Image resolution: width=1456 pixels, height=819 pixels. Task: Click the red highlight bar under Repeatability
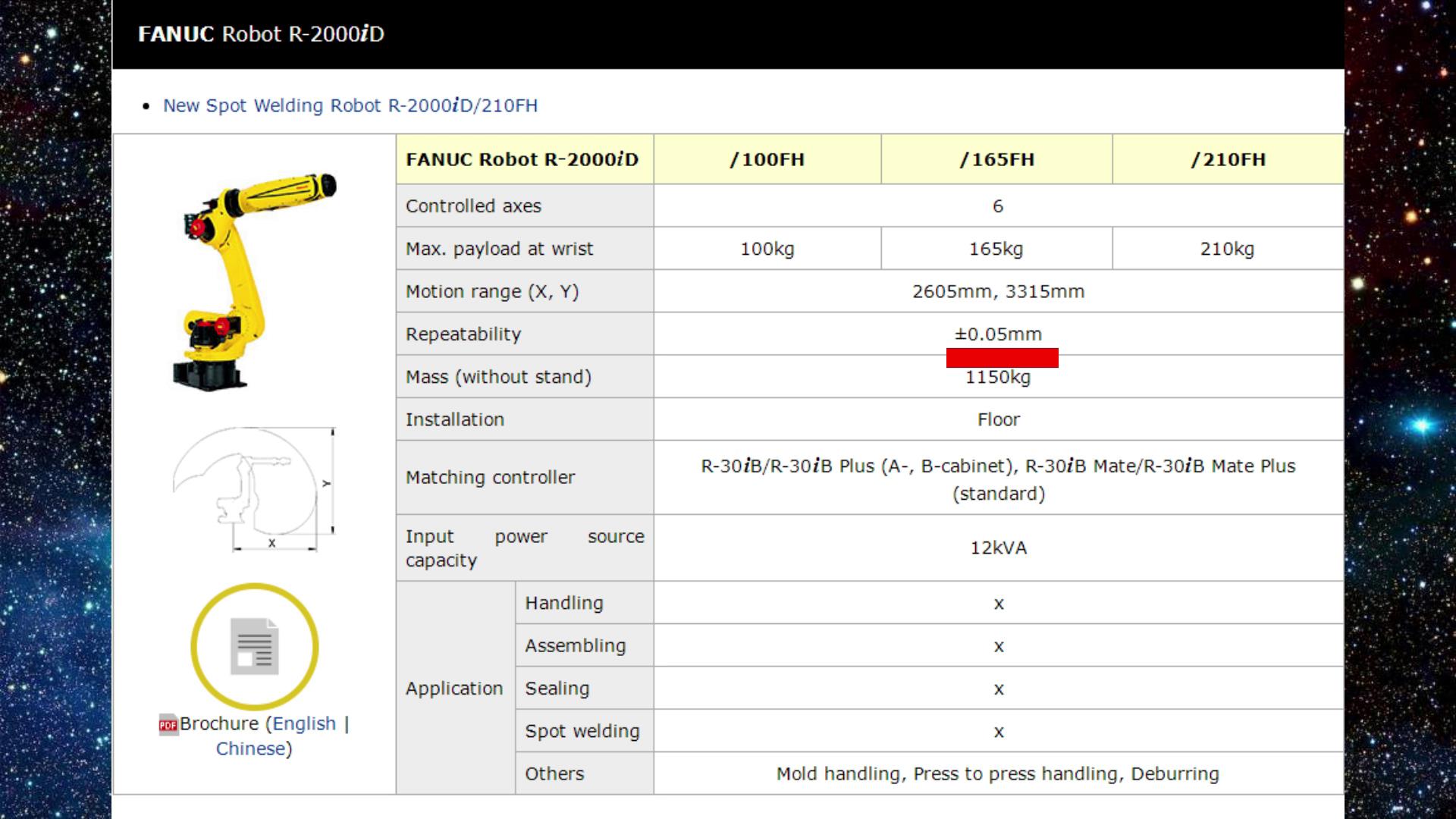[1002, 358]
